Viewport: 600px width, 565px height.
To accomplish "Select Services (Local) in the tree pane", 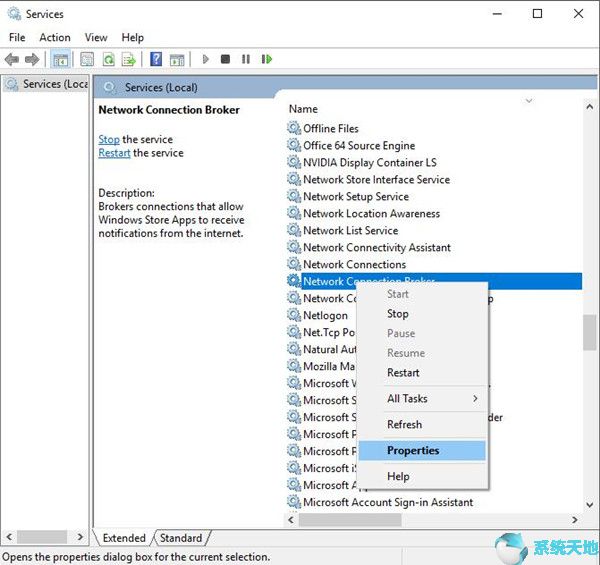I will click(x=47, y=84).
